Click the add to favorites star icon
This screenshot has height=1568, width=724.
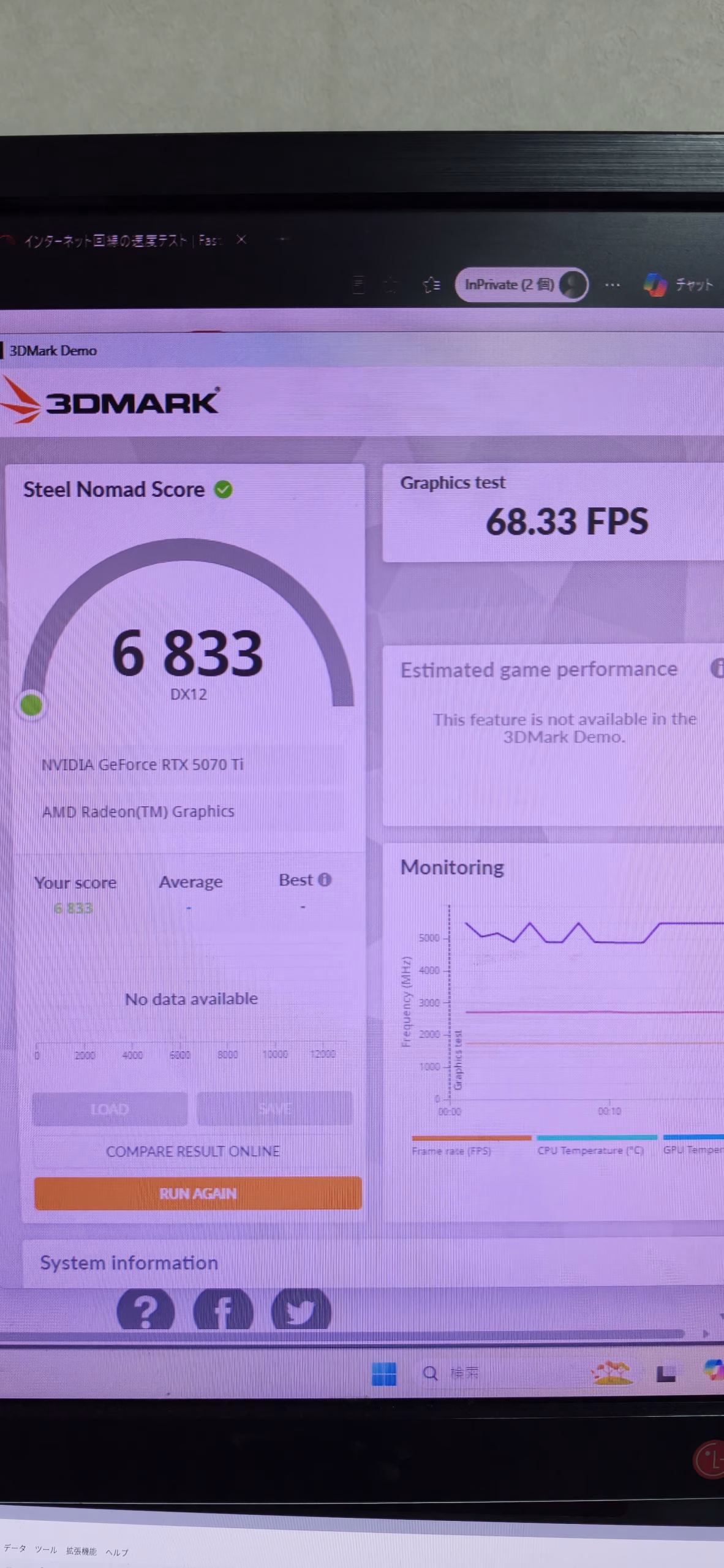click(x=390, y=285)
